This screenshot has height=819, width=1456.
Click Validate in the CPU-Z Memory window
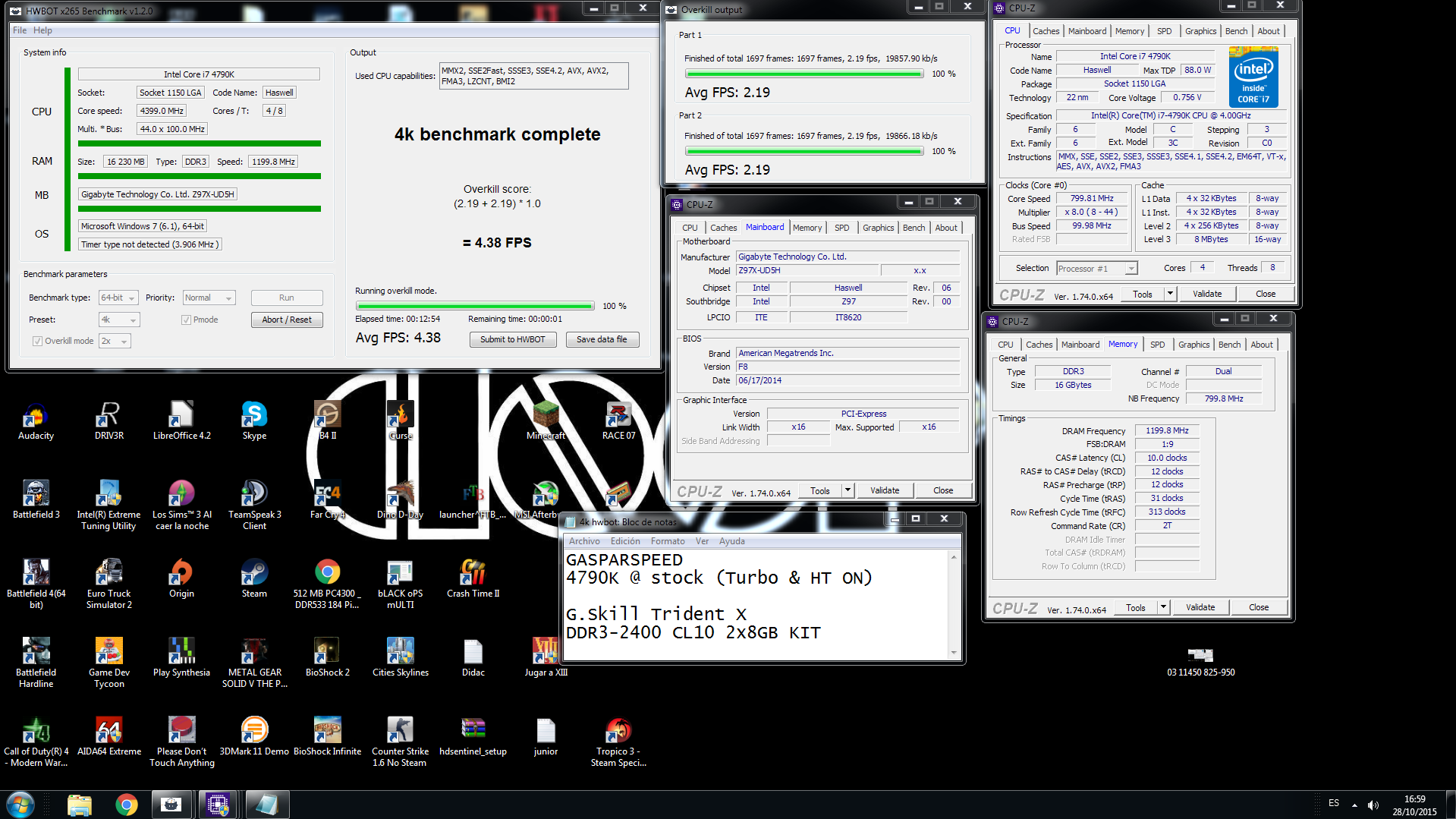(x=1200, y=607)
